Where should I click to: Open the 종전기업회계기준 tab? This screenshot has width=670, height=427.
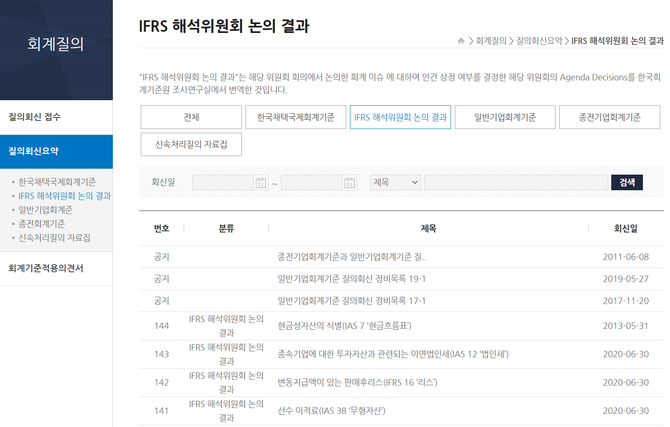click(608, 117)
